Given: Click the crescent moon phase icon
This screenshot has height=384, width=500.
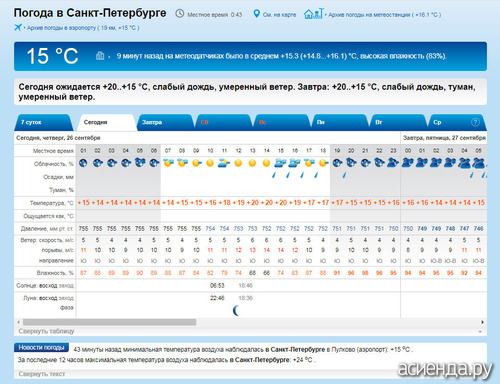Looking at the screenshot, I should pos(236,311).
